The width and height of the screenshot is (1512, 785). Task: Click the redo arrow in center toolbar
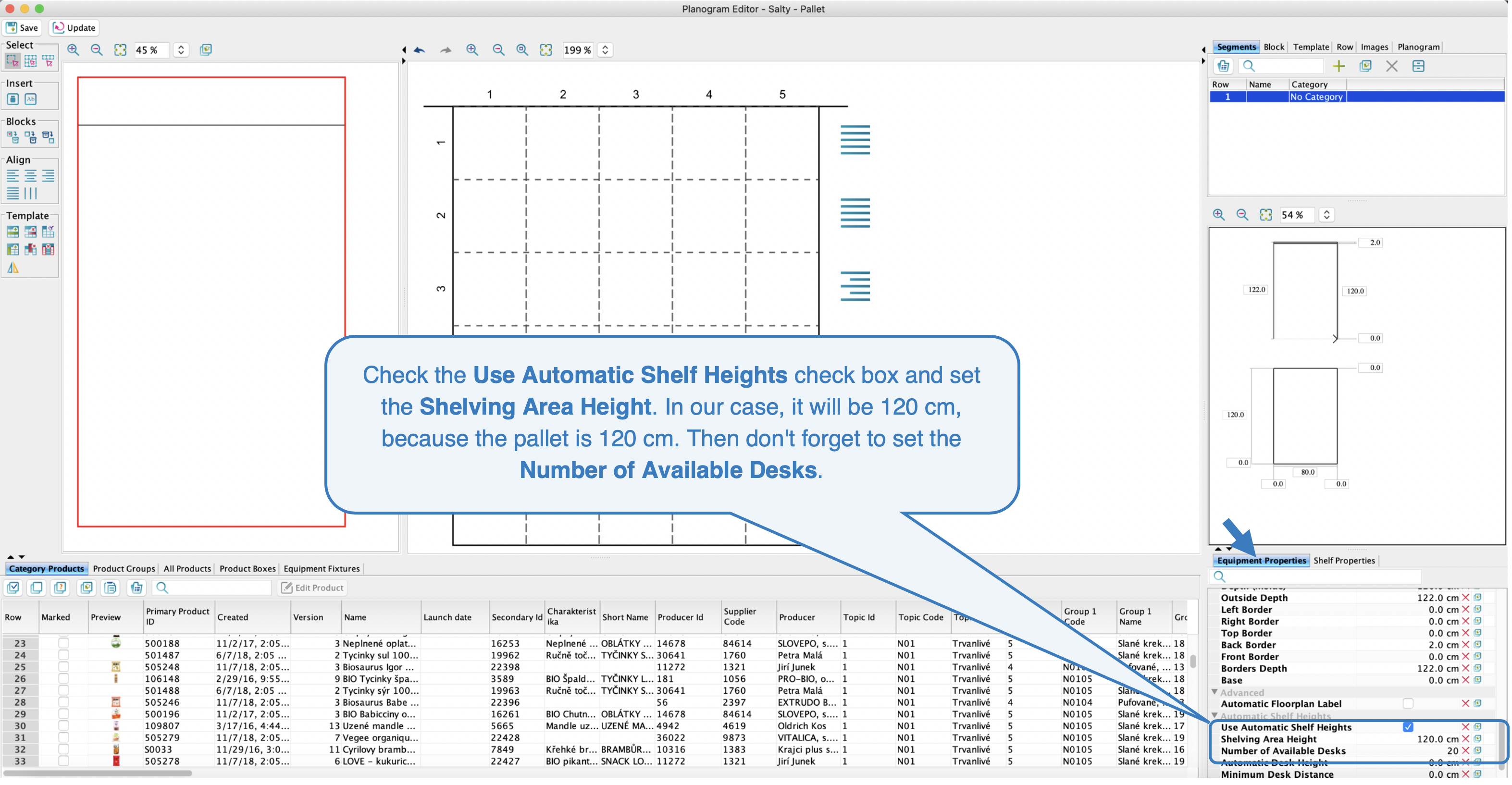[446, 50]
